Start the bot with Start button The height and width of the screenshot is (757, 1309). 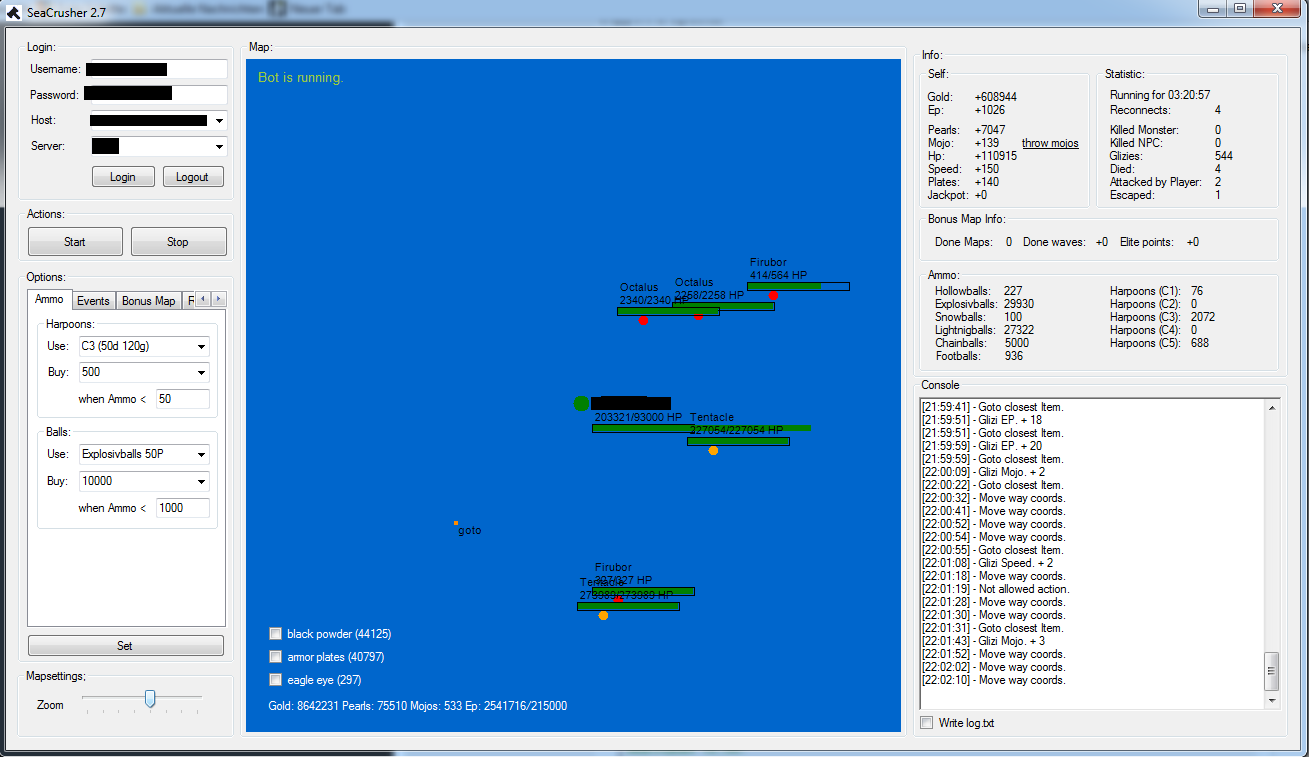click(x=75, y=242)
